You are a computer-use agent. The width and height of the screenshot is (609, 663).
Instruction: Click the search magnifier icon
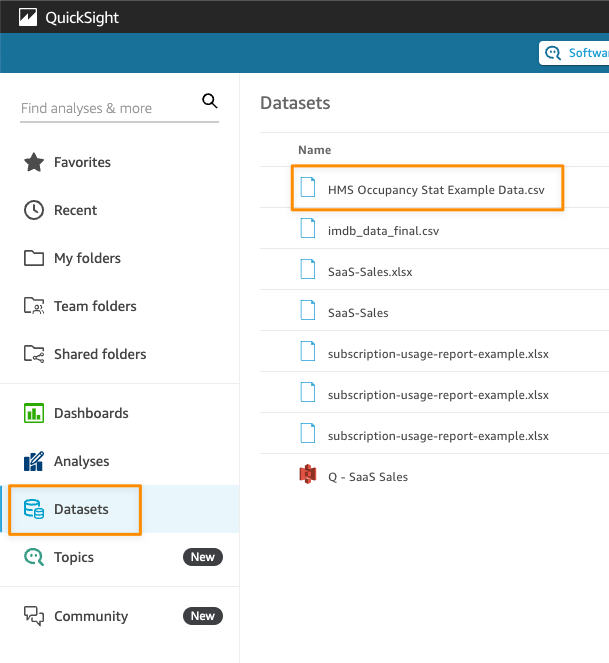pyautogui.click(x=210, y=101)
